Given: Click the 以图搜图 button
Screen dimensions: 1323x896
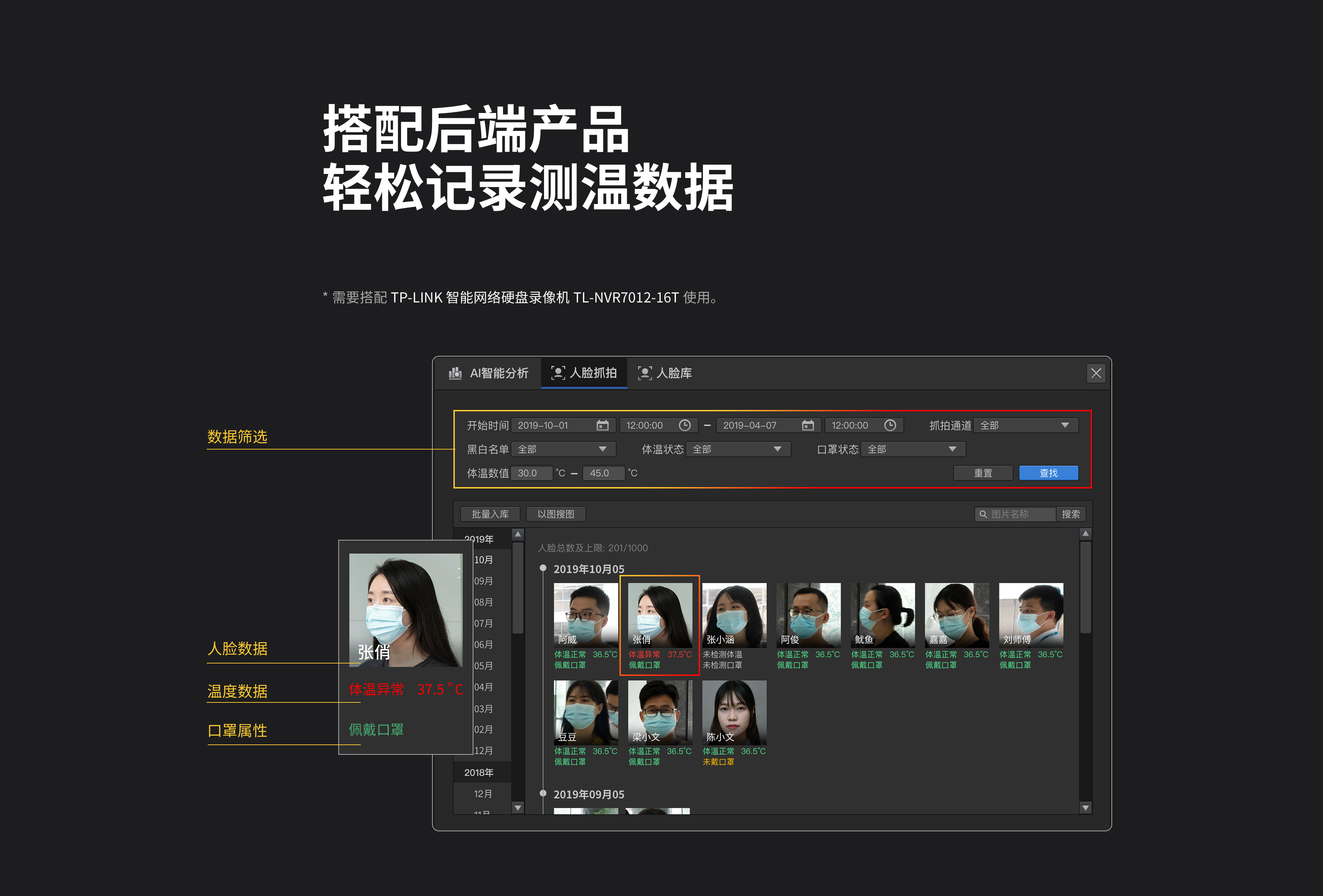Looking at the screenshot, I should pyautogui.click(x=556, y=514).
